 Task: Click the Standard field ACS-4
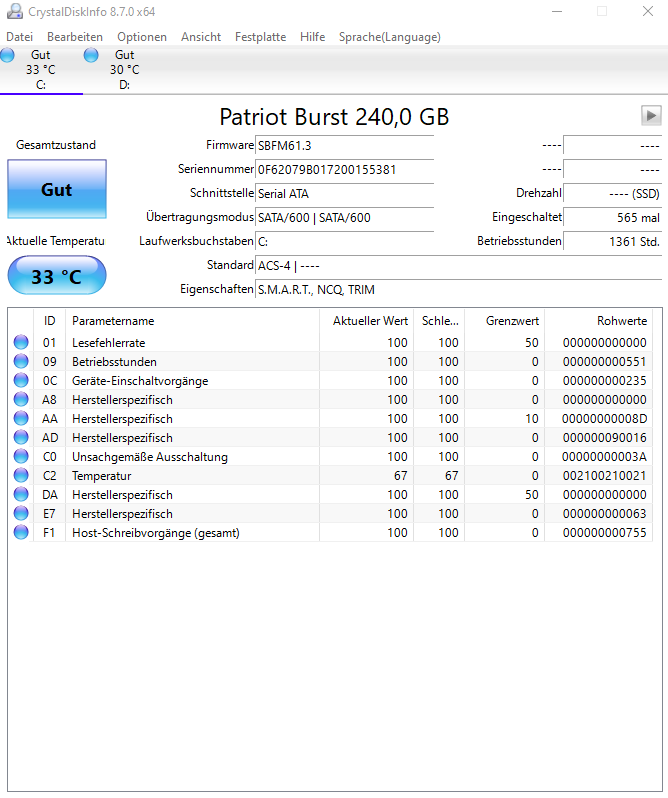[458, 266]
